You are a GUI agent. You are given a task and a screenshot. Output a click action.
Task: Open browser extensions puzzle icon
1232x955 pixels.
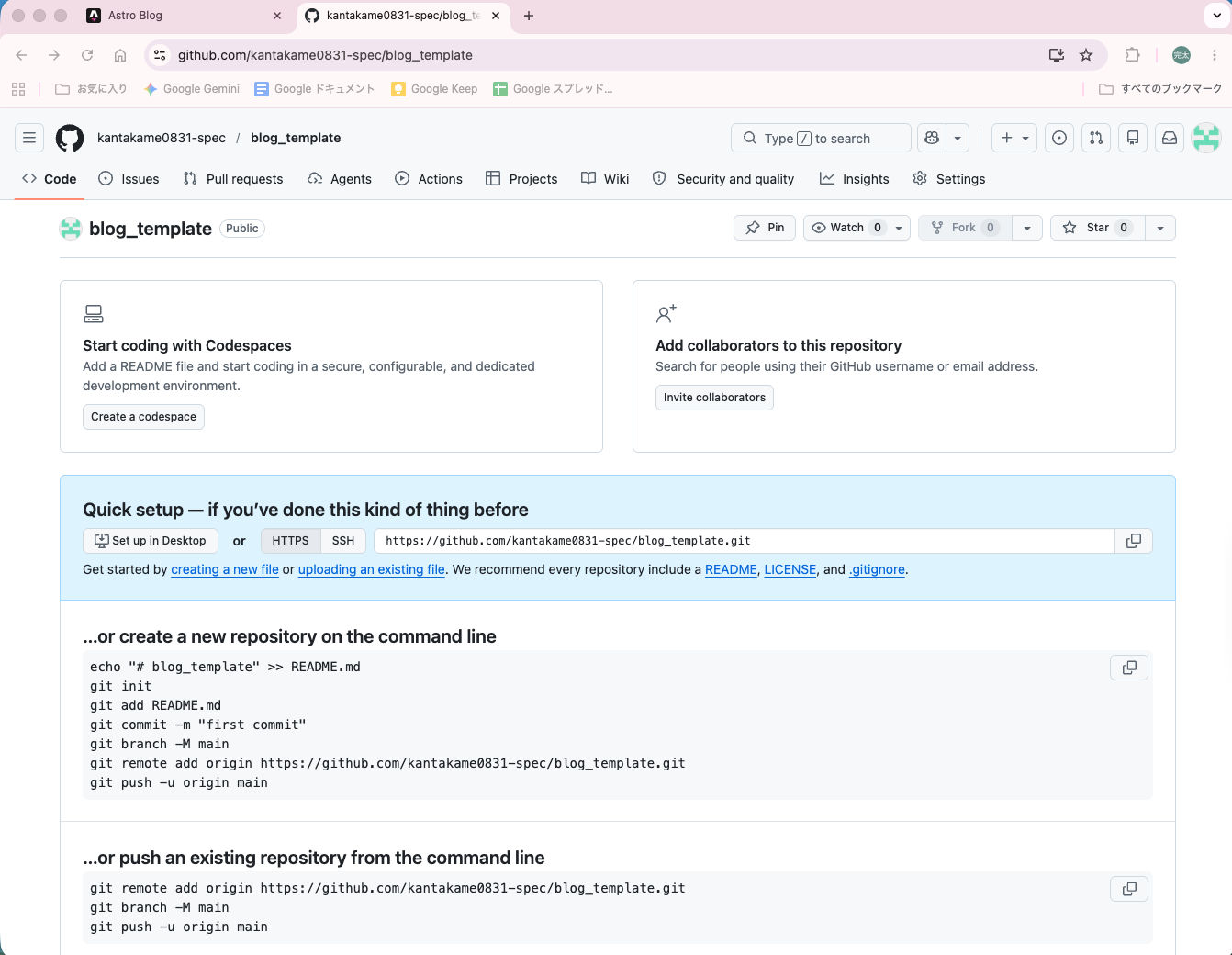[x=1133, y=55]
